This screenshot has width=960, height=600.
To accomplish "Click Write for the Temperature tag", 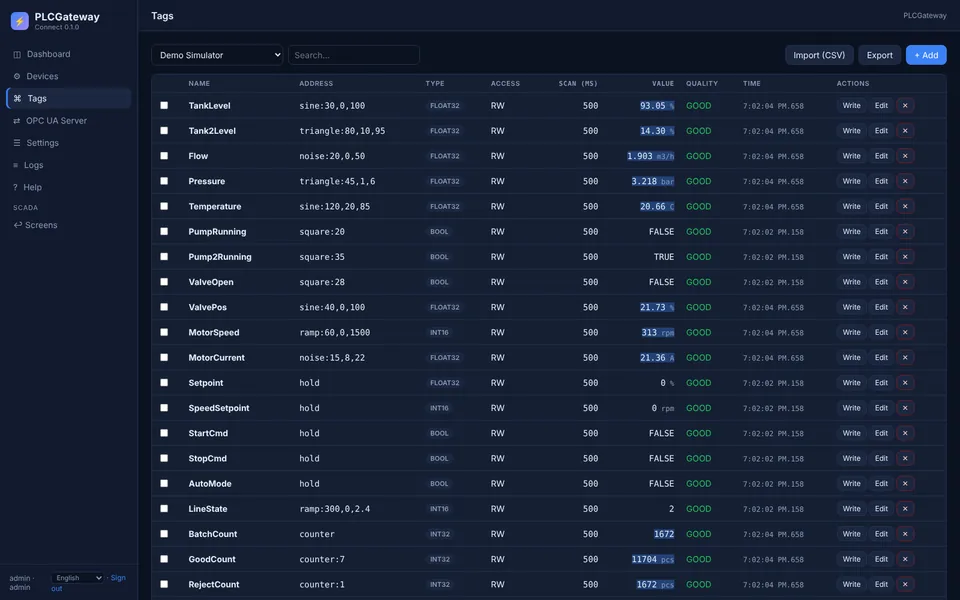I will (x=851, y=206).
